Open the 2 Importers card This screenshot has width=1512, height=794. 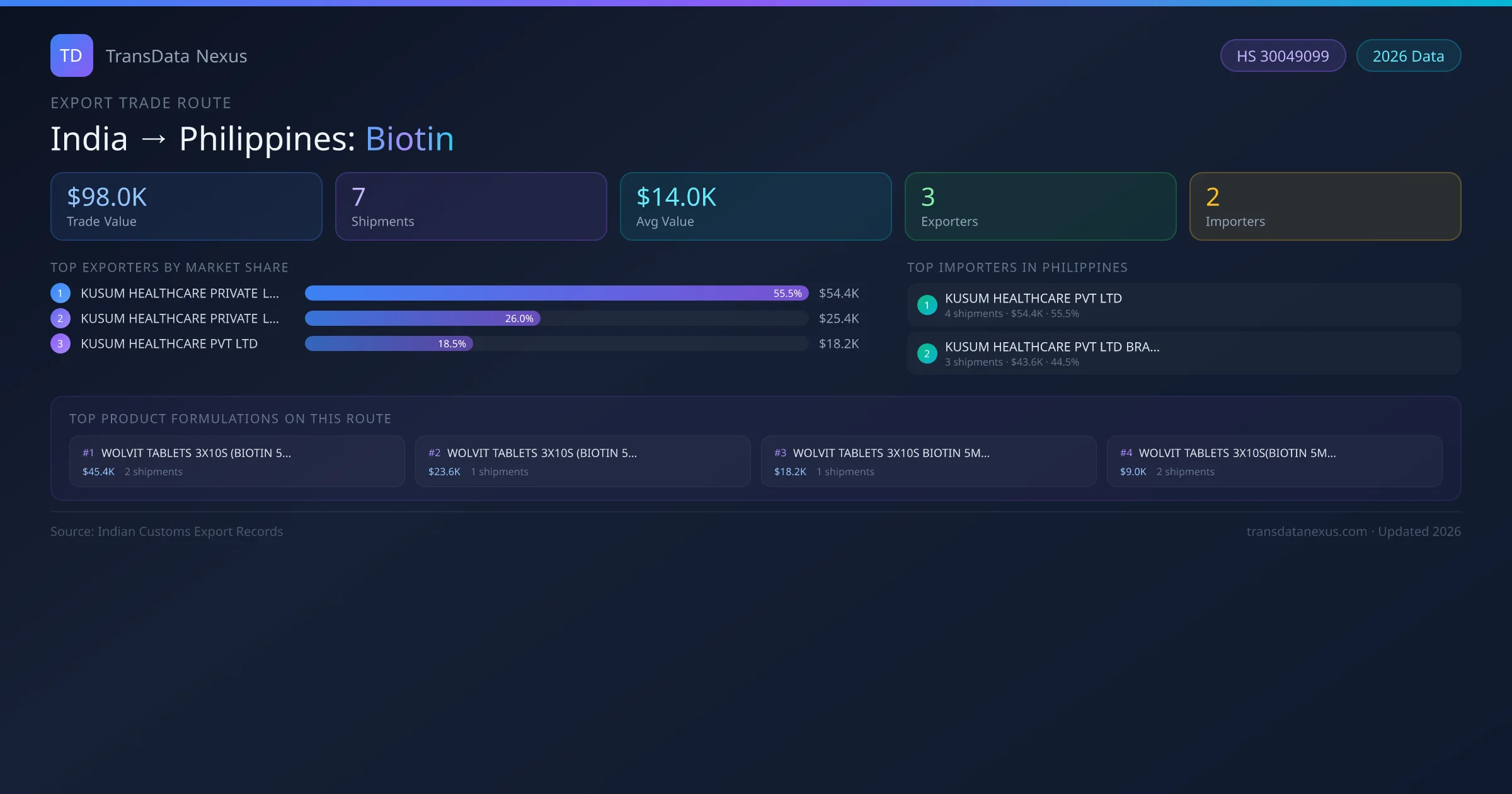[1325, 207]
